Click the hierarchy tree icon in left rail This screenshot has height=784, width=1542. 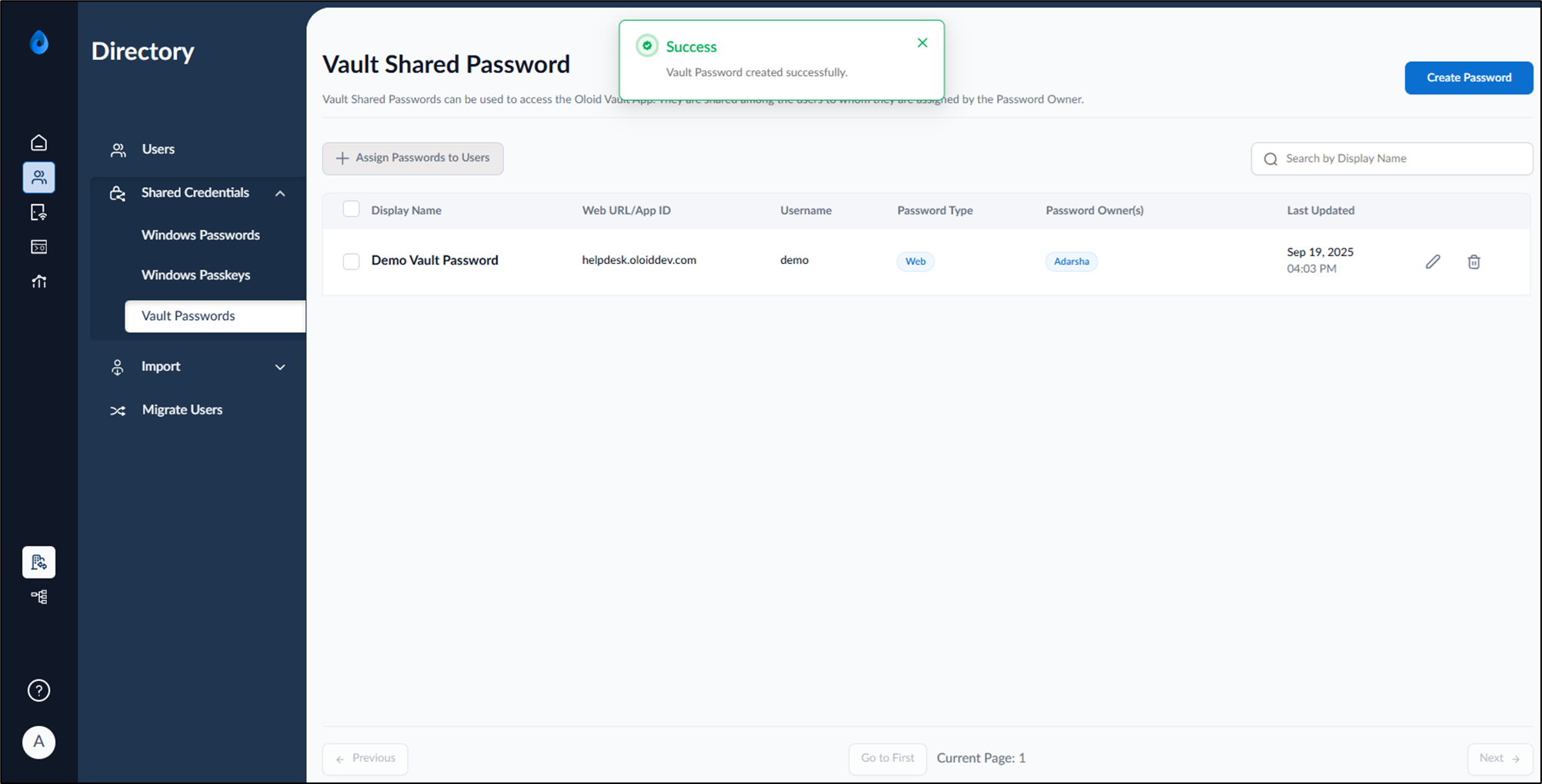pyautogui.click(x=38, y=597)
